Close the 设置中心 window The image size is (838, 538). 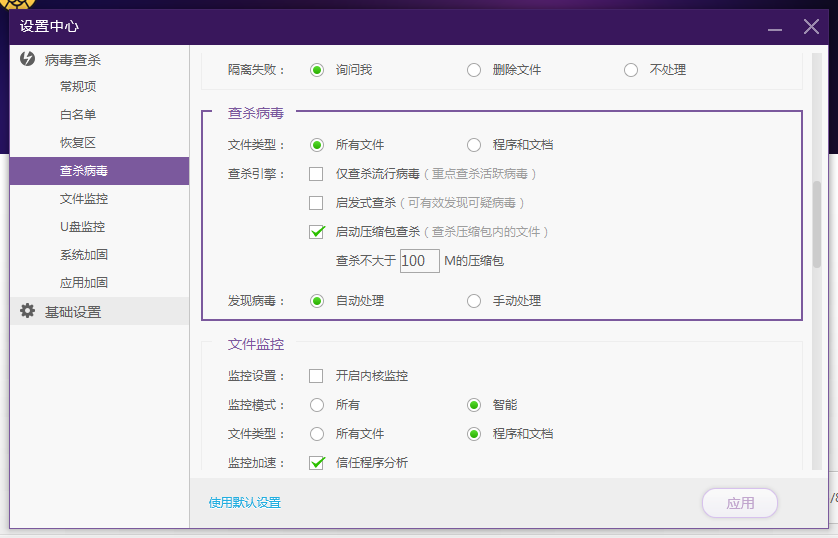[x=811, y=27]
